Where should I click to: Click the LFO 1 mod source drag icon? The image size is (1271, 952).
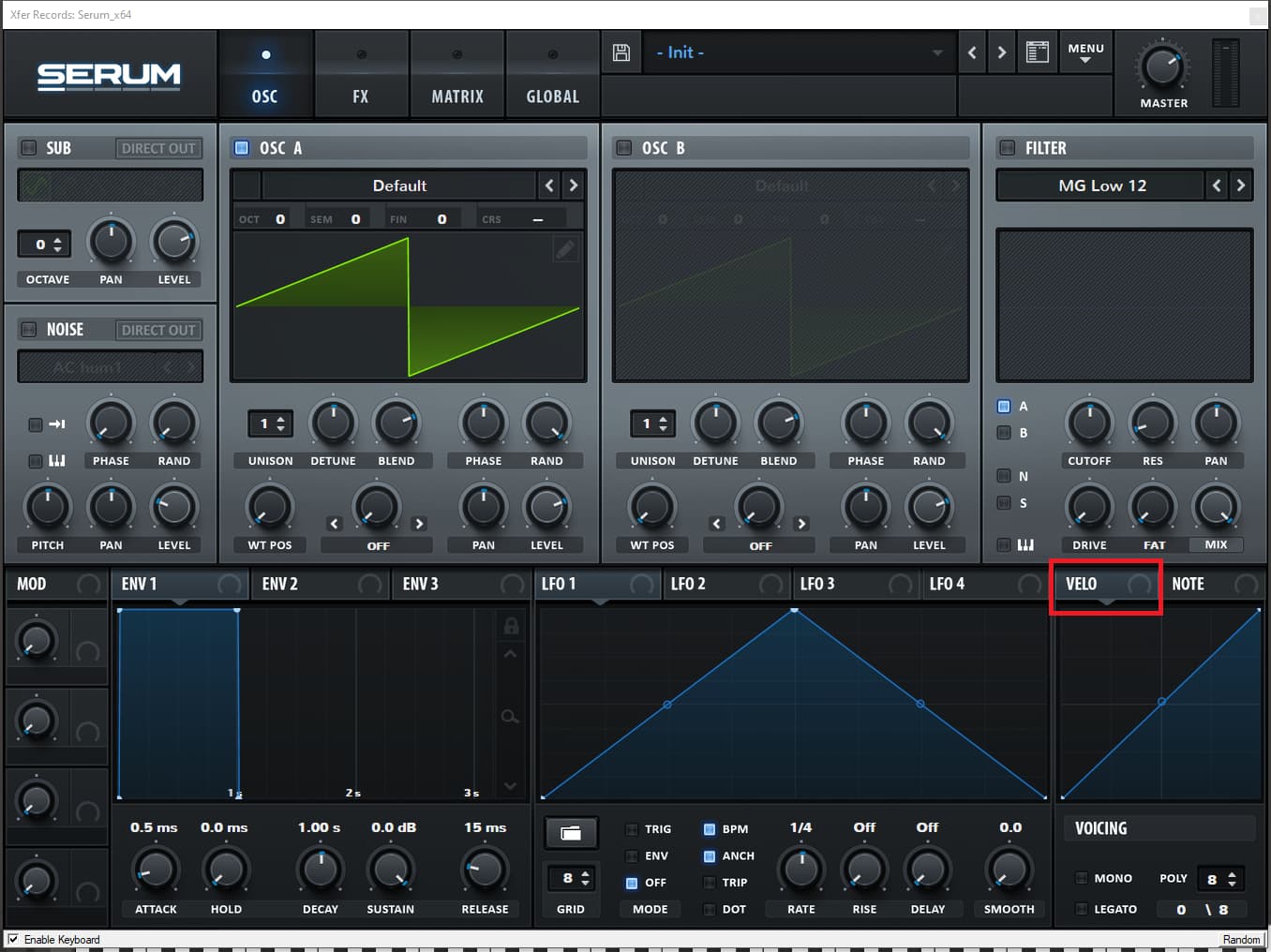[x=642, y=585]
